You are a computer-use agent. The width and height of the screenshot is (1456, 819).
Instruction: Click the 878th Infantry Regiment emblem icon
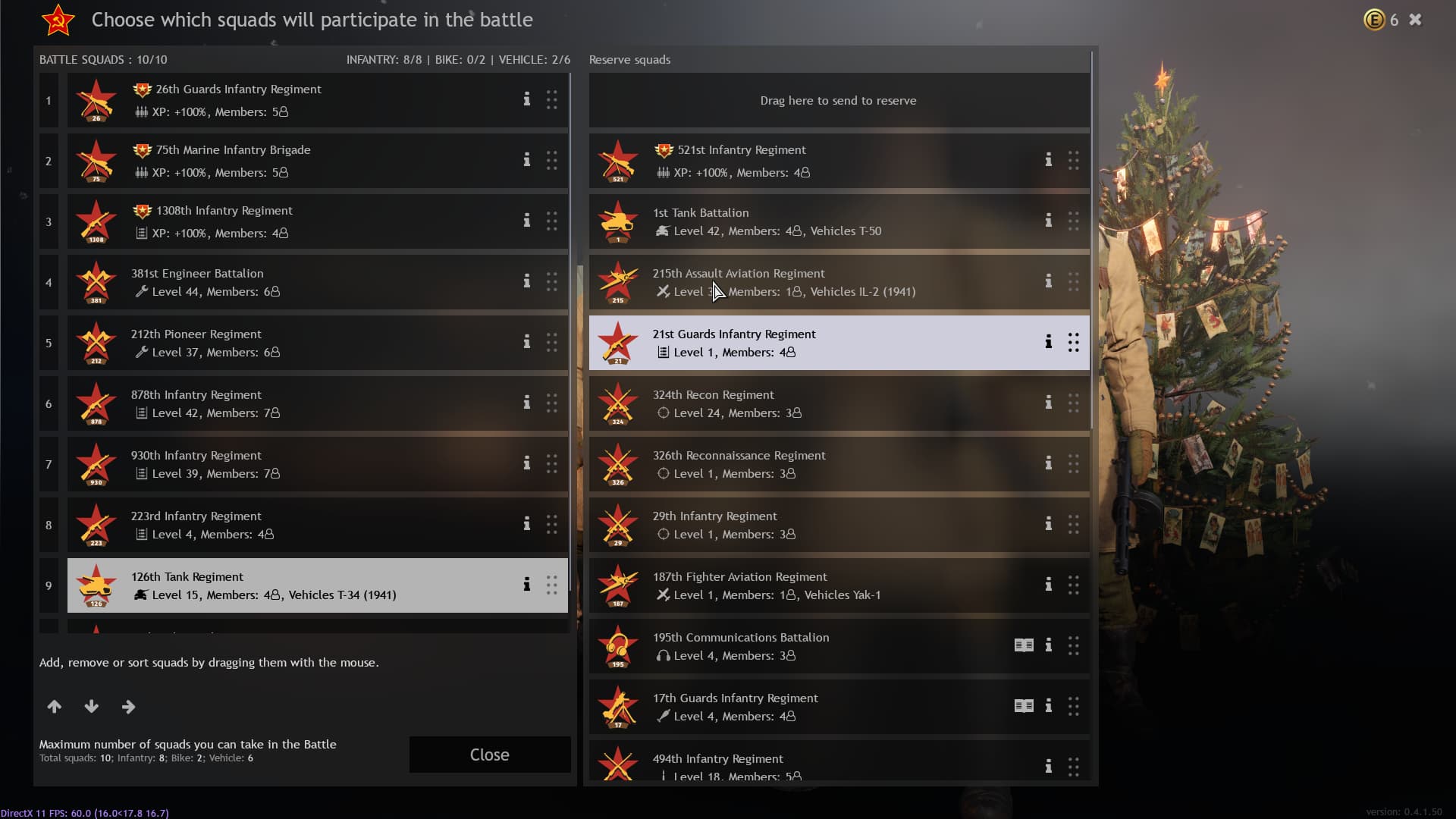point(96,403)
